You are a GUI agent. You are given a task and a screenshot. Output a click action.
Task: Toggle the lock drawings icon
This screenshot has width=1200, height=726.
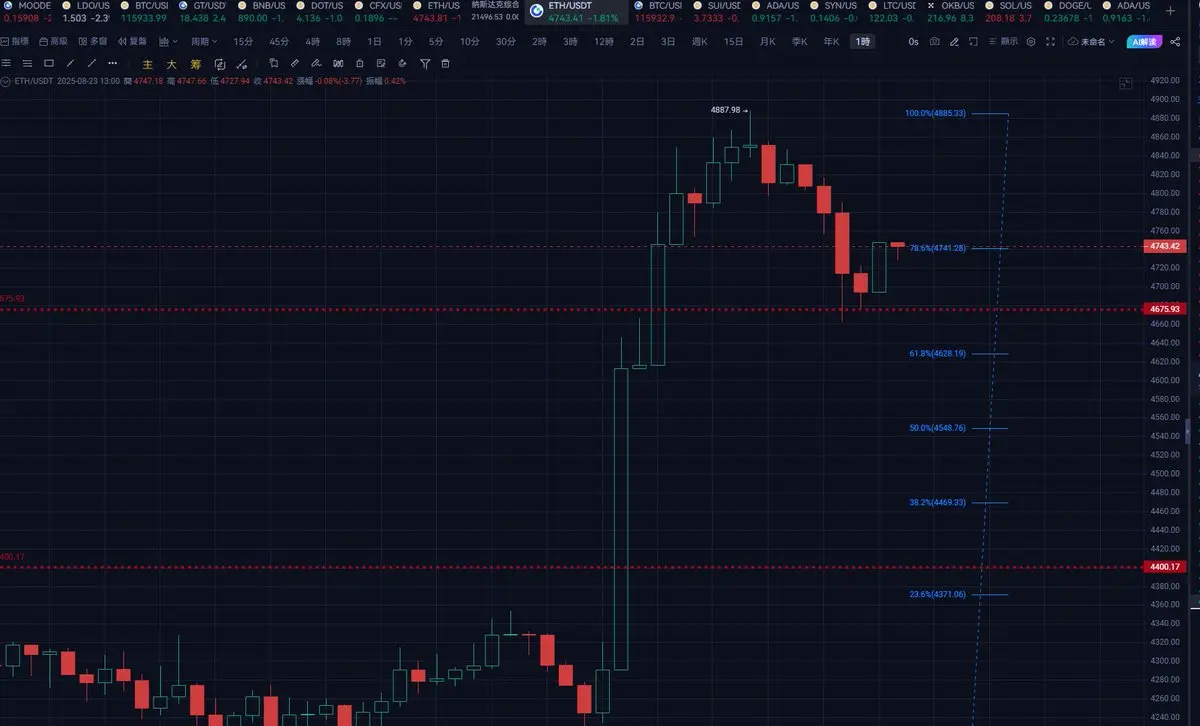point(359,64)
